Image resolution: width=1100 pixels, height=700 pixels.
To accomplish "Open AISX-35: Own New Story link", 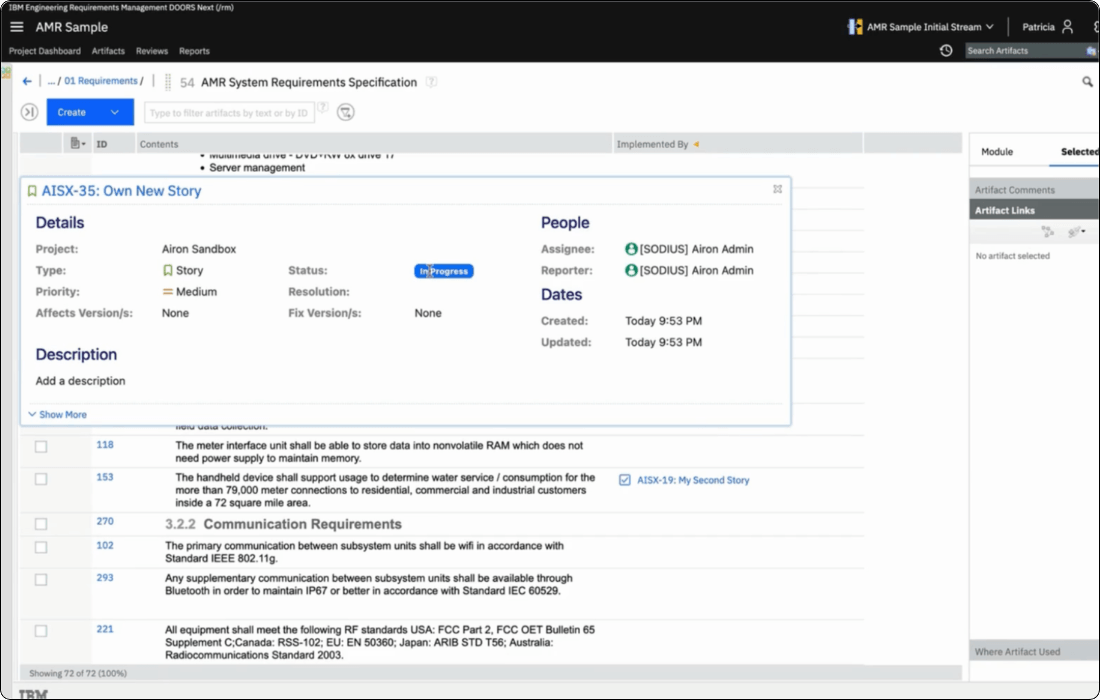I will 121,191.
